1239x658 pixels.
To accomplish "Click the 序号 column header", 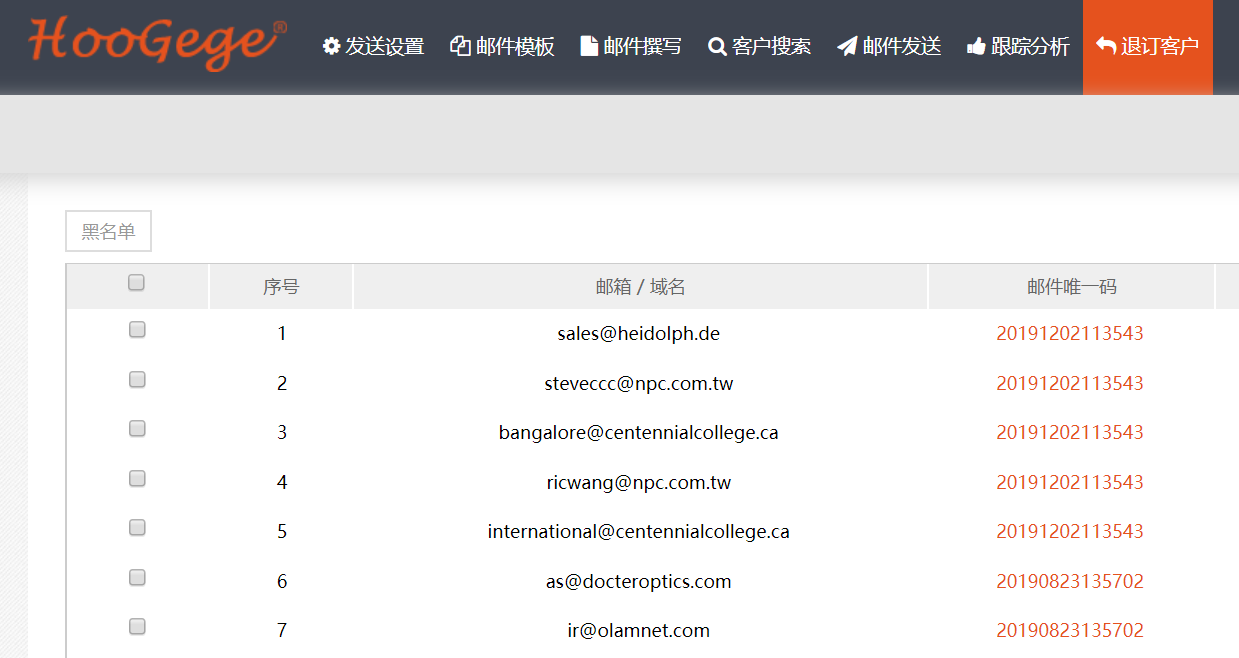I will [x=281, y=287].
